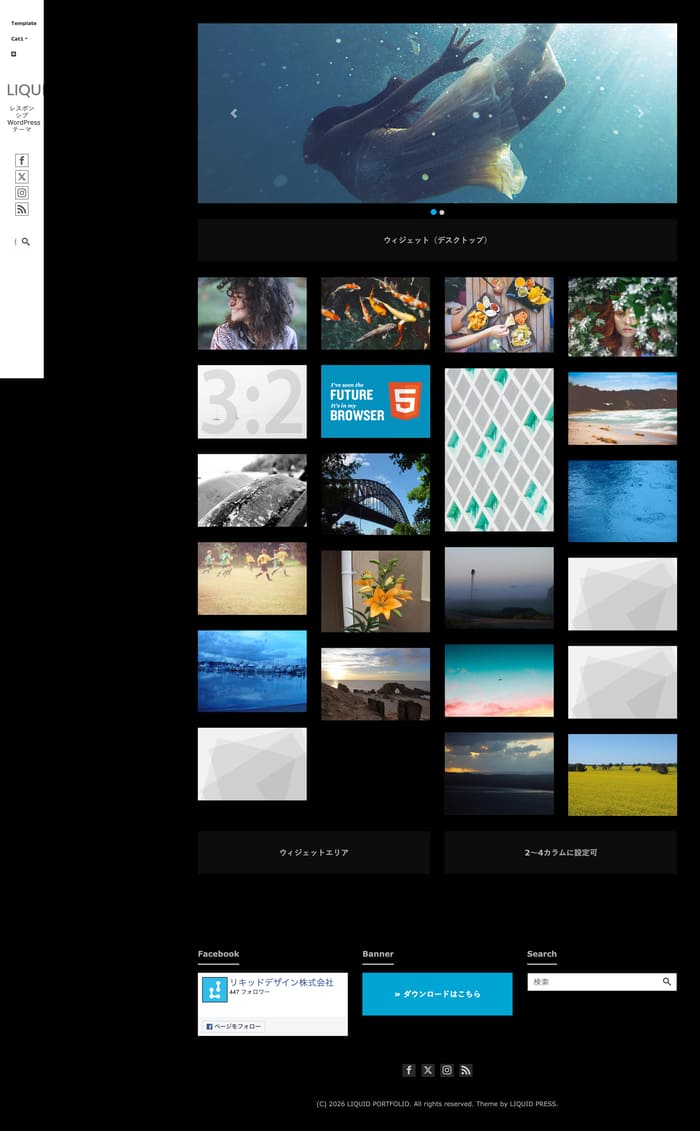The height and width of the screenshot is (1131, 700).
Task: Open the foggy dusk landscape thumbnail
Action: (x=499, y=588)
